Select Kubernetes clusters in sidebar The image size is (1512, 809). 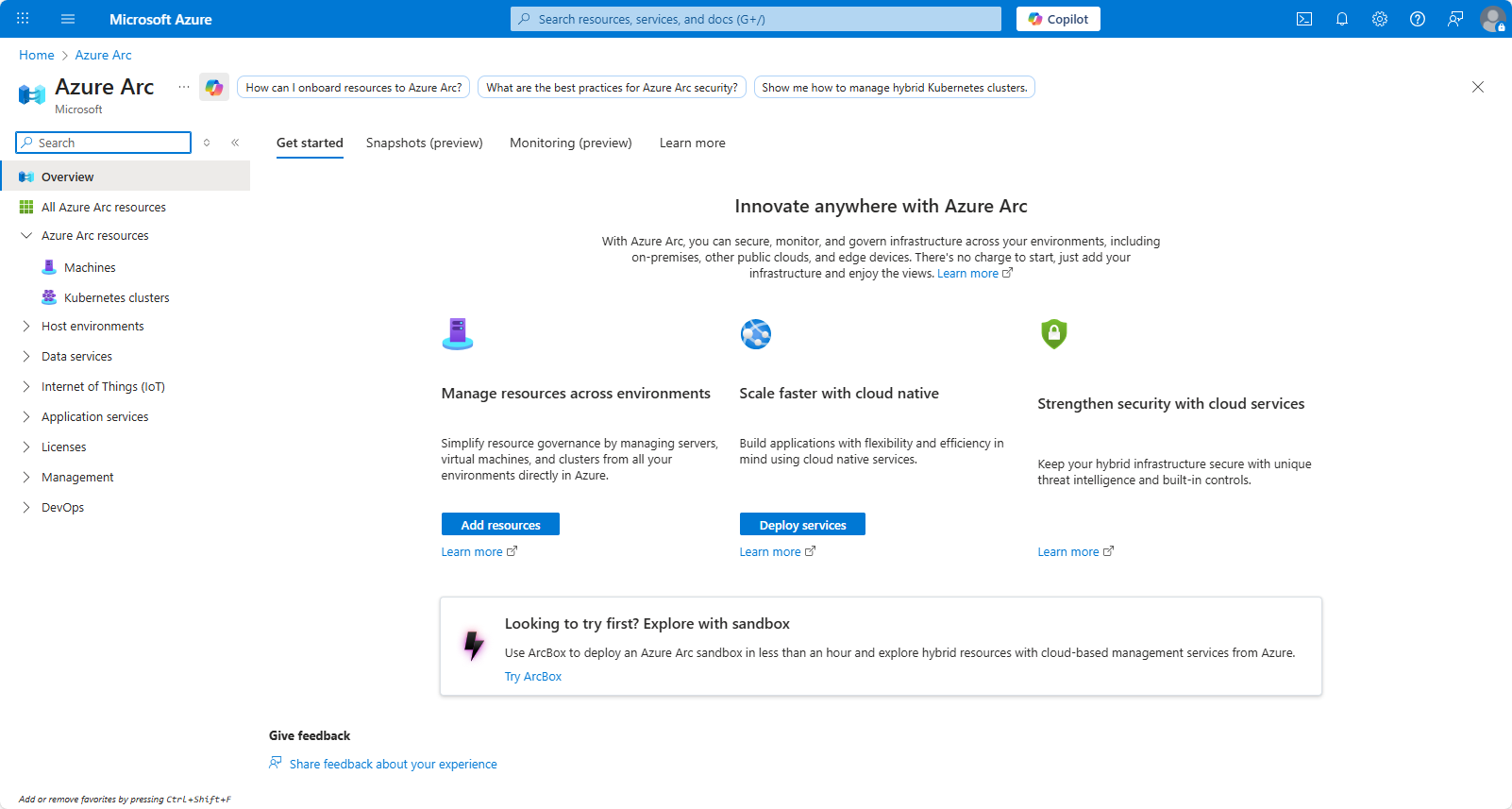pos(116,298)
